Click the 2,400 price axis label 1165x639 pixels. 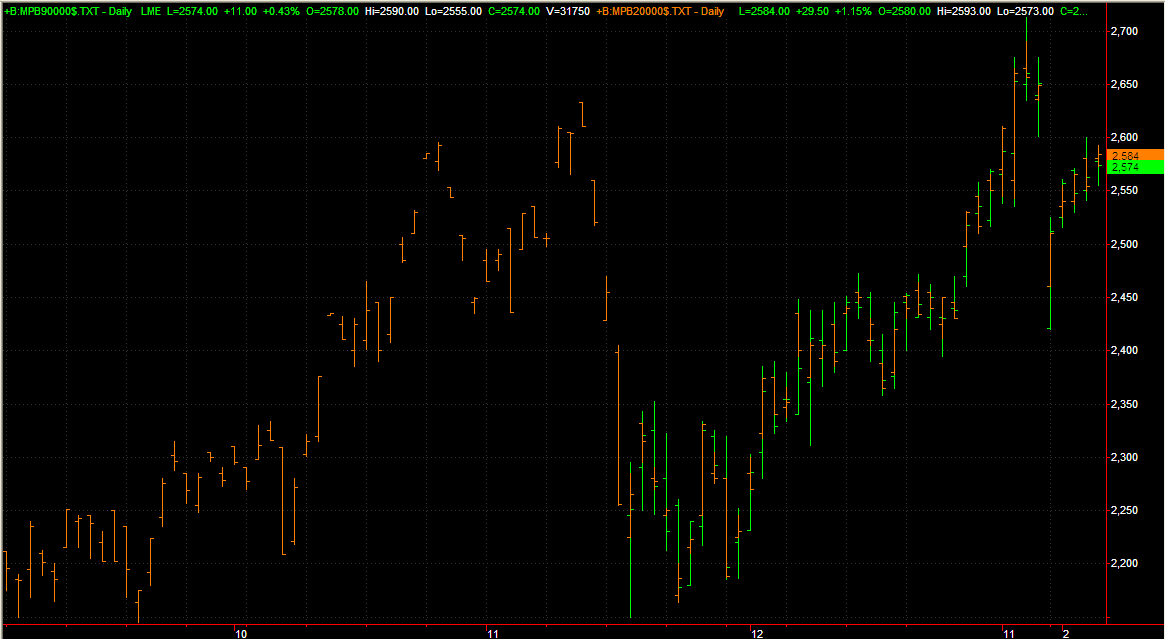pos(1125,351)
